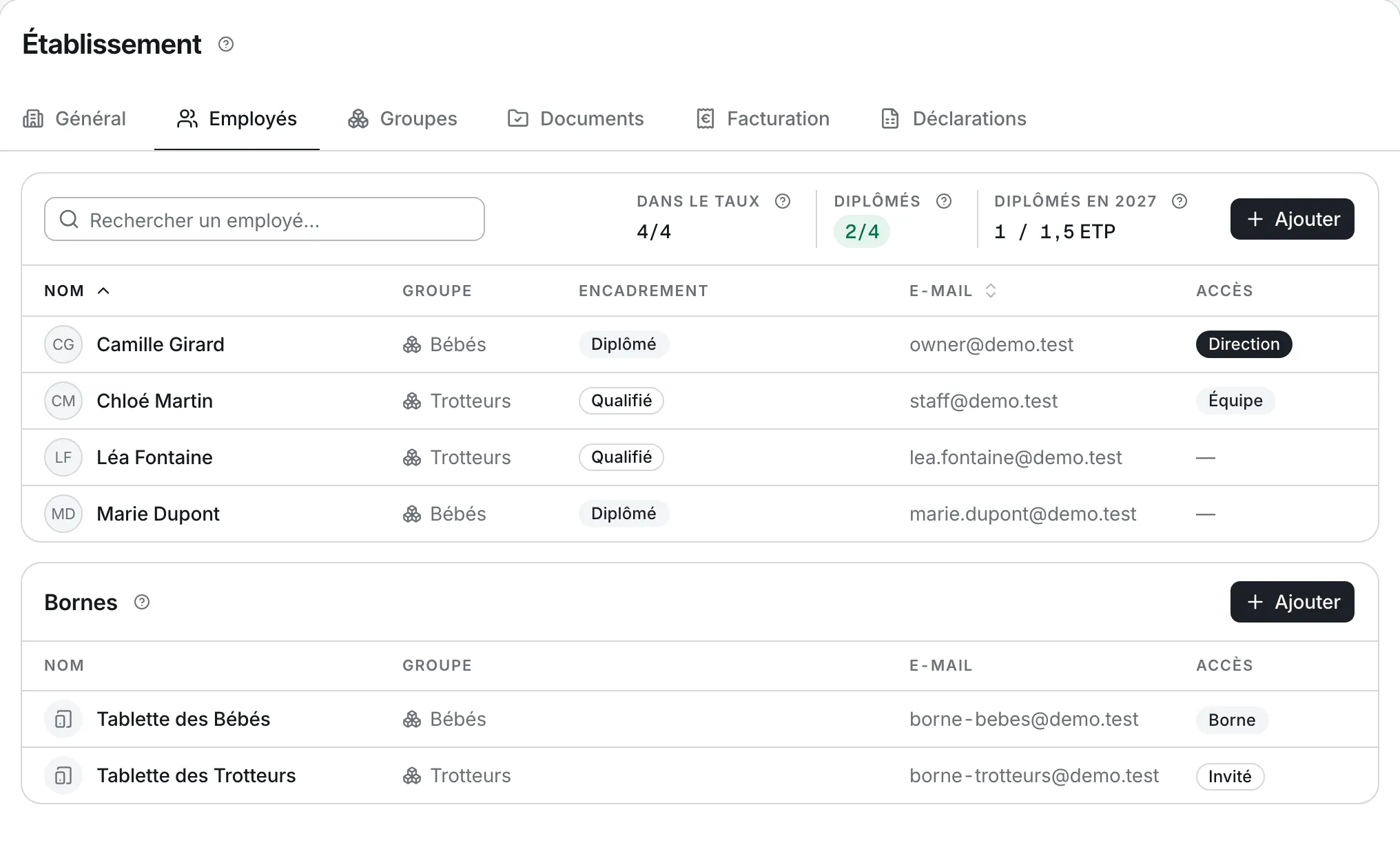This screenshot has height=847, width=1400.
Task: Open the Déclarations tab
Action: 954,118
